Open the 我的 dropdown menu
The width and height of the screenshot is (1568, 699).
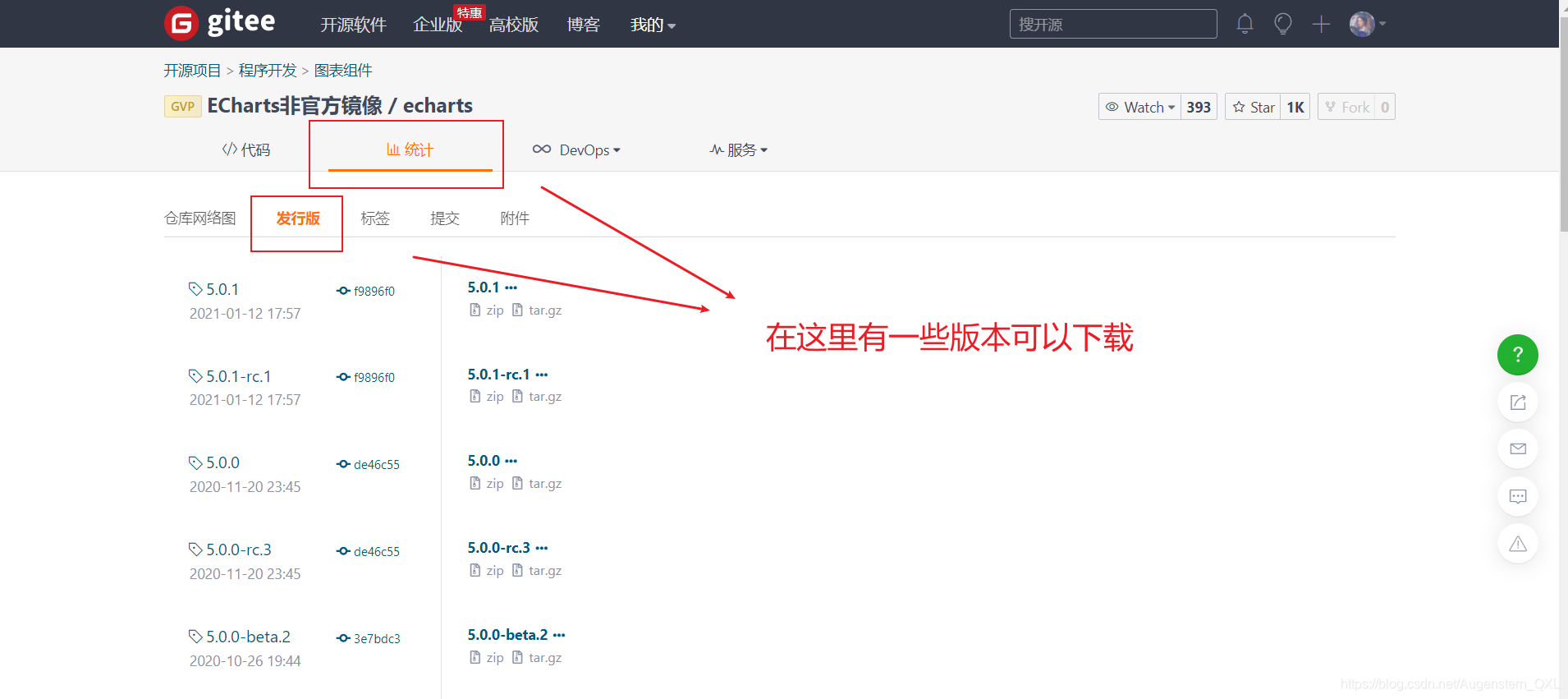pos(653,25)
